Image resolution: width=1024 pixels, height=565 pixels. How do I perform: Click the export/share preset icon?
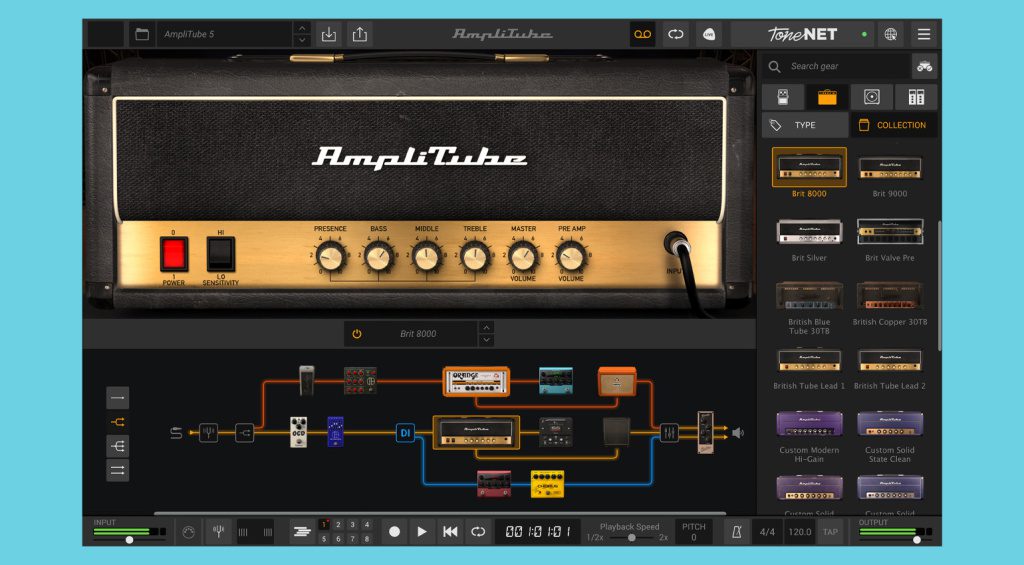pos(360,34)
